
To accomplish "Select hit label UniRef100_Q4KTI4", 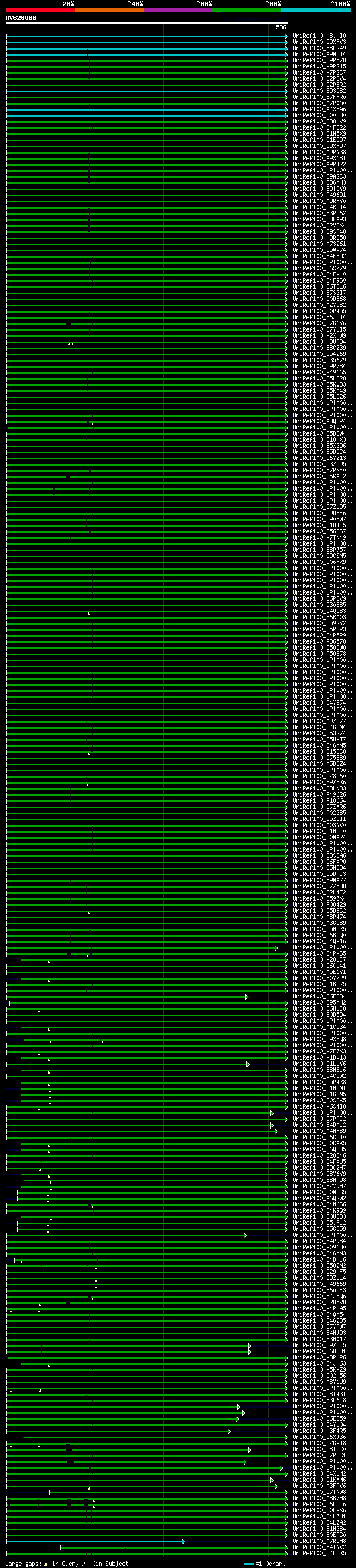I will coord(319,207).
